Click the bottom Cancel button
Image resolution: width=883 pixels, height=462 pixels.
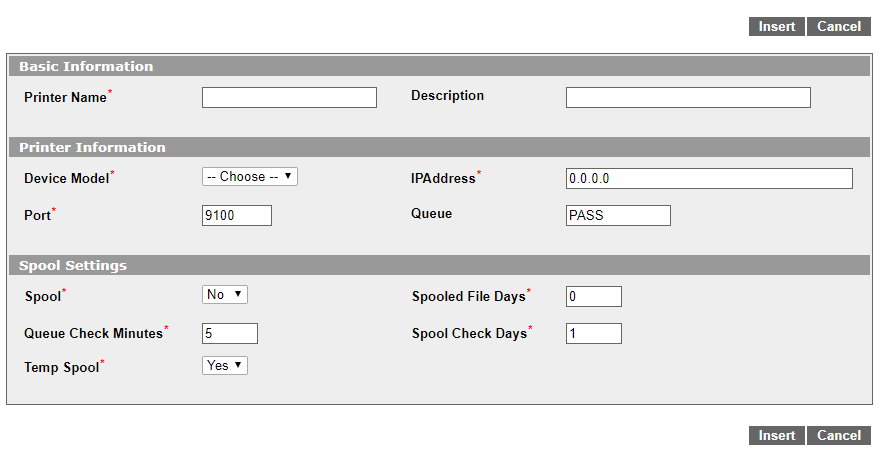click(x=839, y=436)
